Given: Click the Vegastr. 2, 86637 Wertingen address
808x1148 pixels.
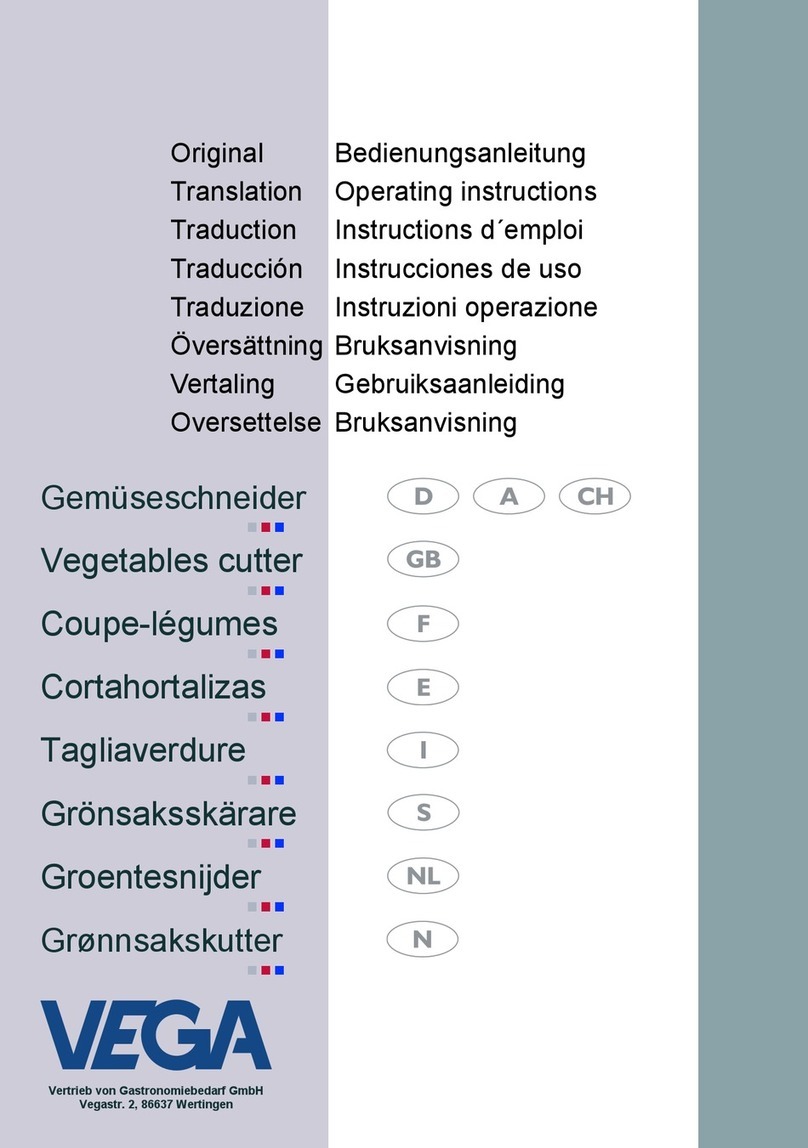Looking at the screenshot, I should tap(156, 1104).
